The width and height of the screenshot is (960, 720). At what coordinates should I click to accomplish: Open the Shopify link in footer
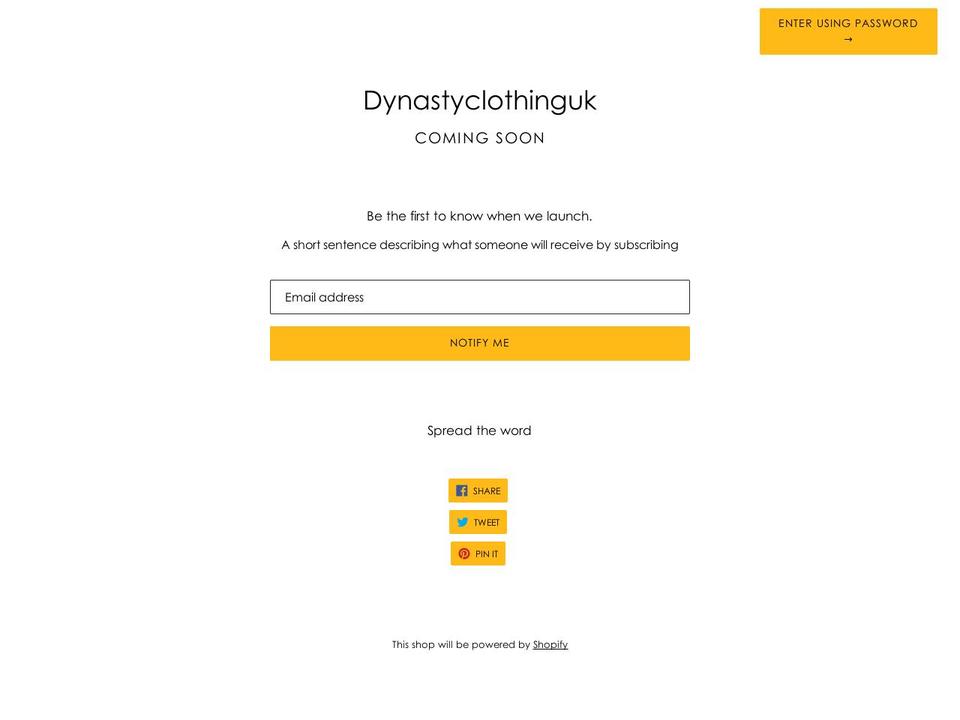550,645
